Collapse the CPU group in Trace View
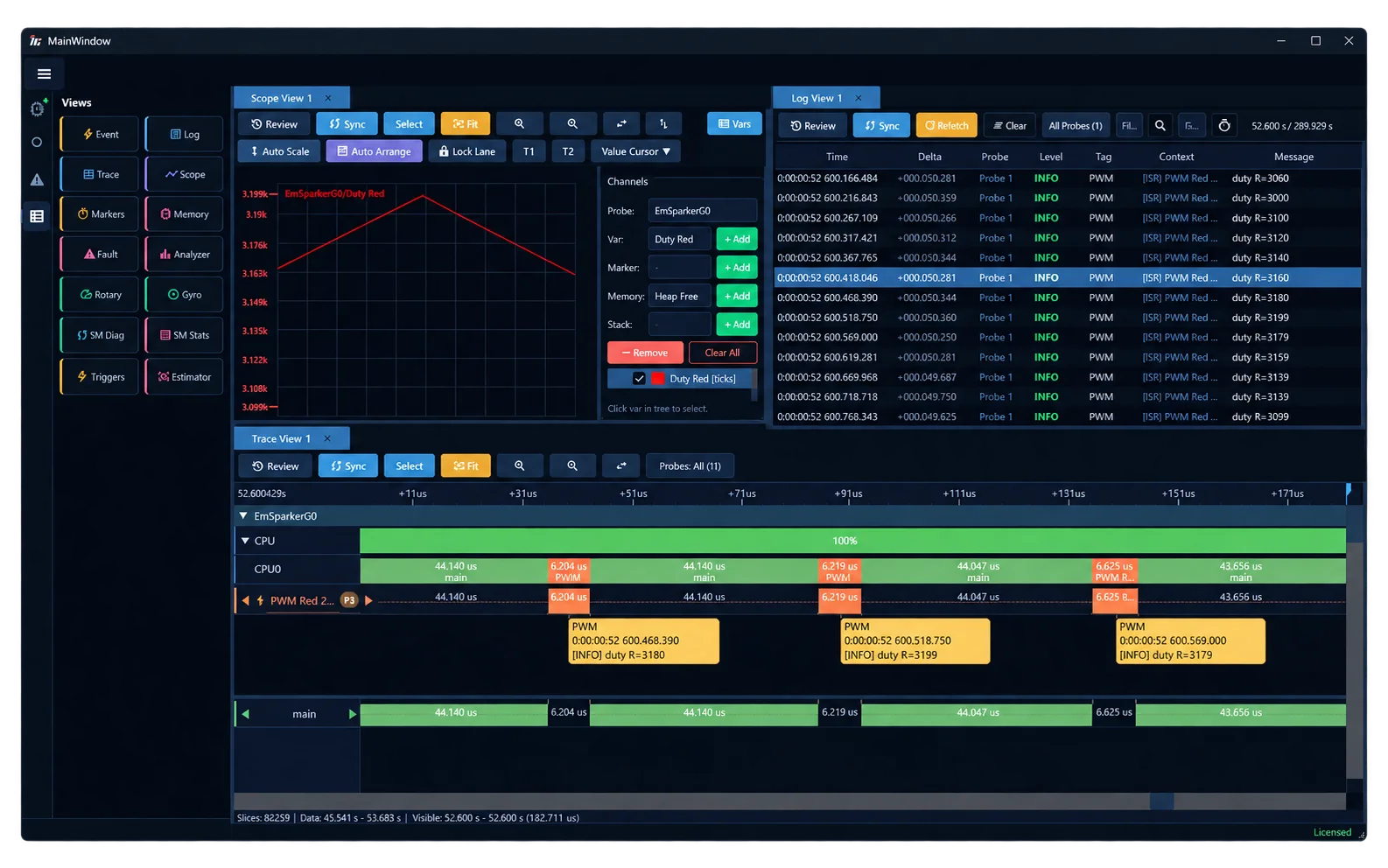The height and width of the screenshot is (868, 1388). click(245, 541)
